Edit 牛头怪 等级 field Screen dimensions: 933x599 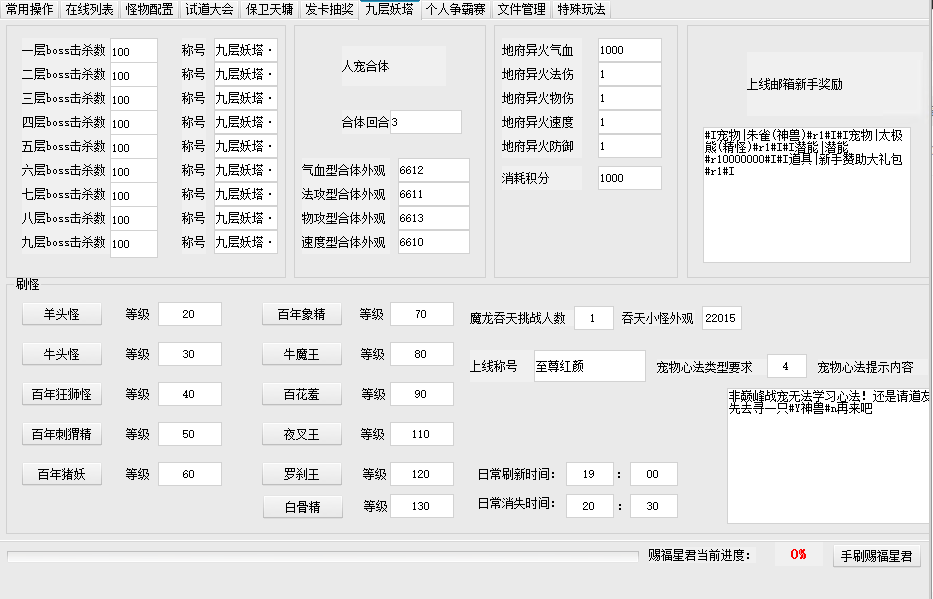pyautogui.click(x=190, y=354)
